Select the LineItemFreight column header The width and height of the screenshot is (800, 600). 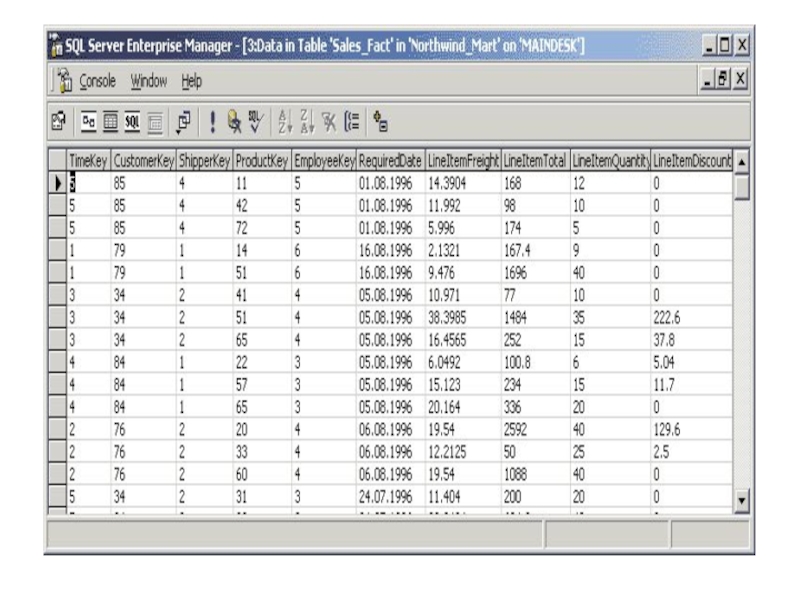pyautogui.click(x=463, y=161)
